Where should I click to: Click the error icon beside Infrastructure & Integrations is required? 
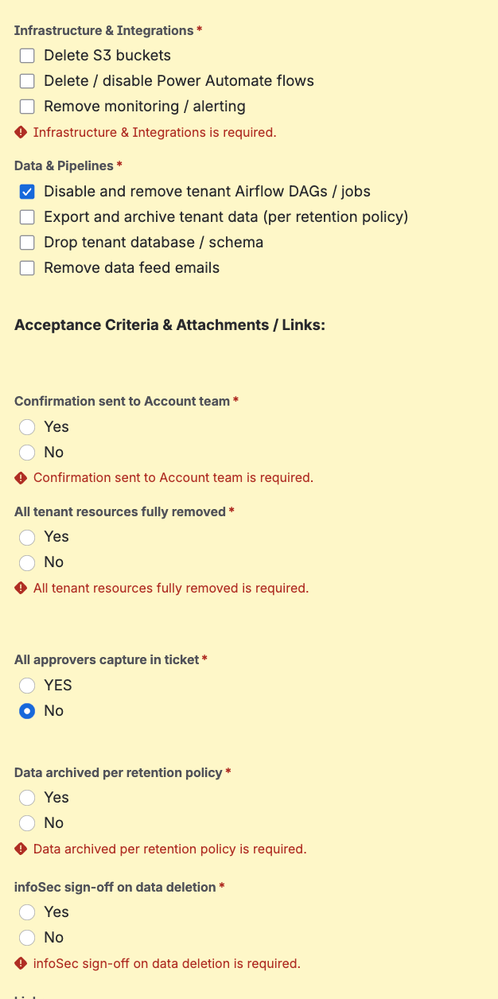click(x=20, y=133)
